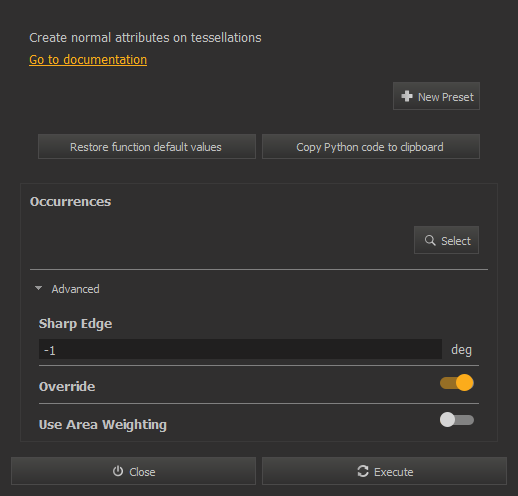This screenshot has height=496, width=518.
Task: Click the plus icon on New Preset
Action: (407, 96)
